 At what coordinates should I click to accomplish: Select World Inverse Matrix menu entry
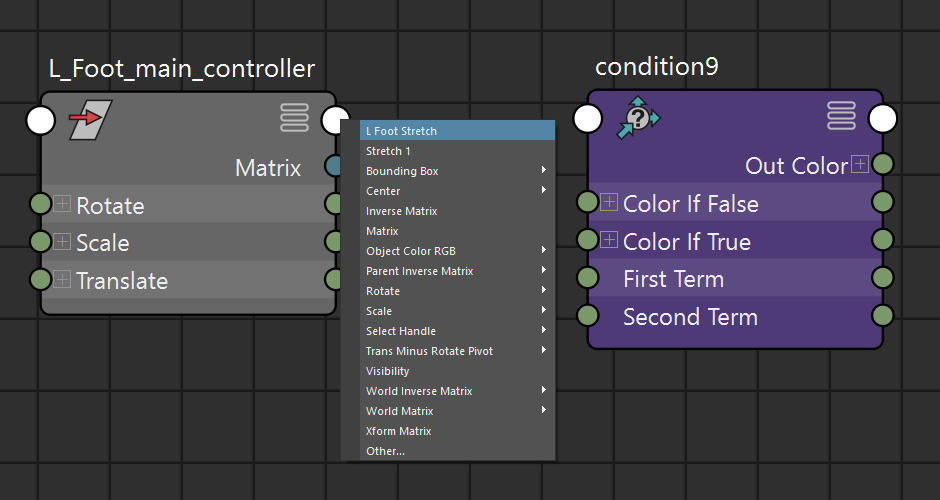[457, 391]
